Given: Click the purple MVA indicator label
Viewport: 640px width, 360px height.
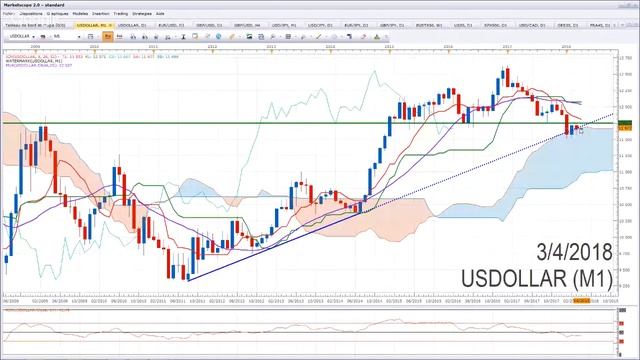Looking at the screenshot, I should (x=39, y=65).
